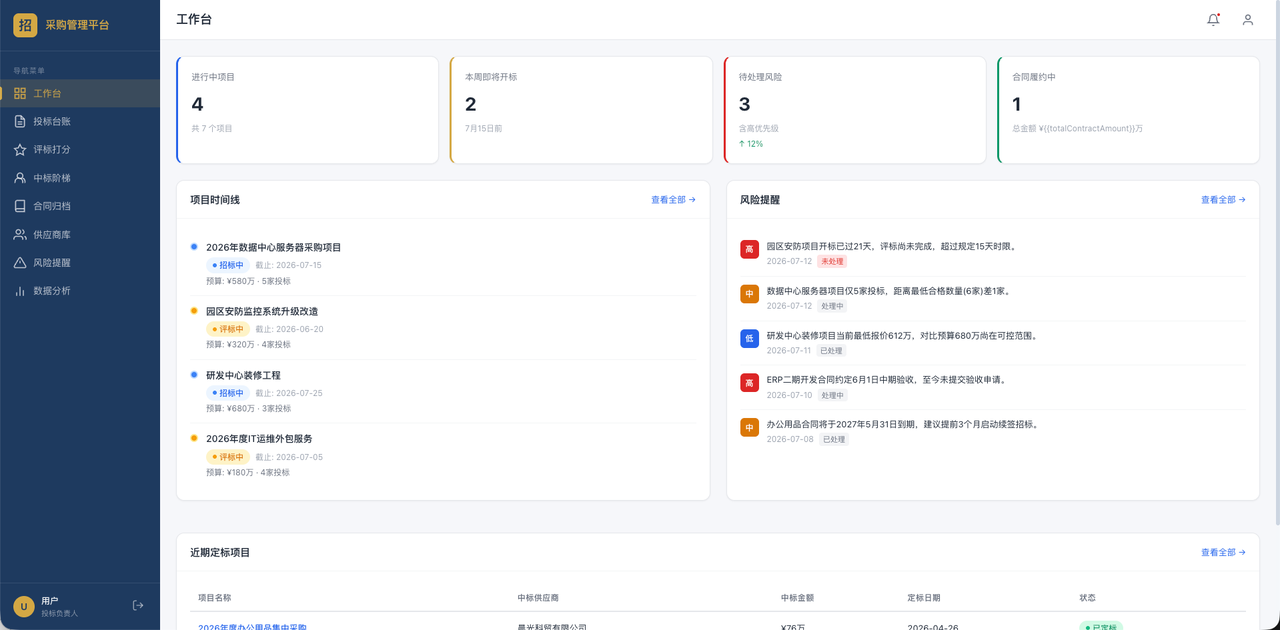Screen dimensions: 1280x630
Task: Go to 中标阶梯 in the sidebar
Action: coord(80,178)
